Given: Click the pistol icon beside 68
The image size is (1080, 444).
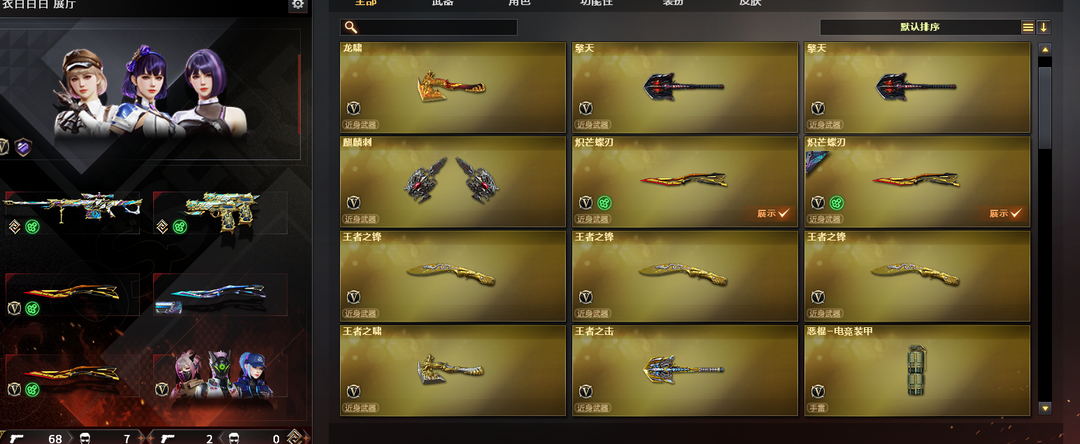Looking at the screenshot, I should (16, 438).
